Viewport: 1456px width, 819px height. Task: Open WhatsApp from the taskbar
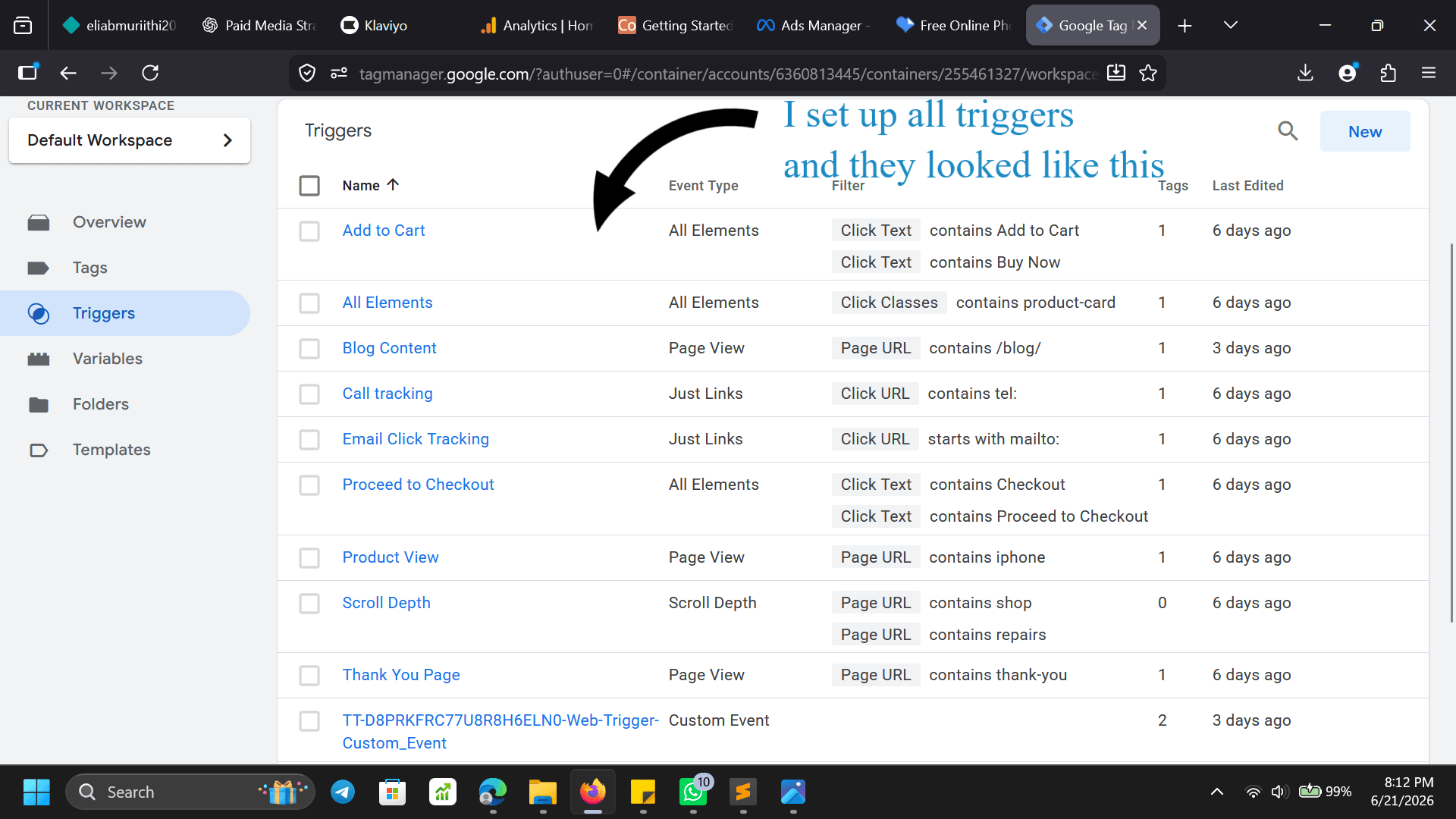click(x=693, y=792)
